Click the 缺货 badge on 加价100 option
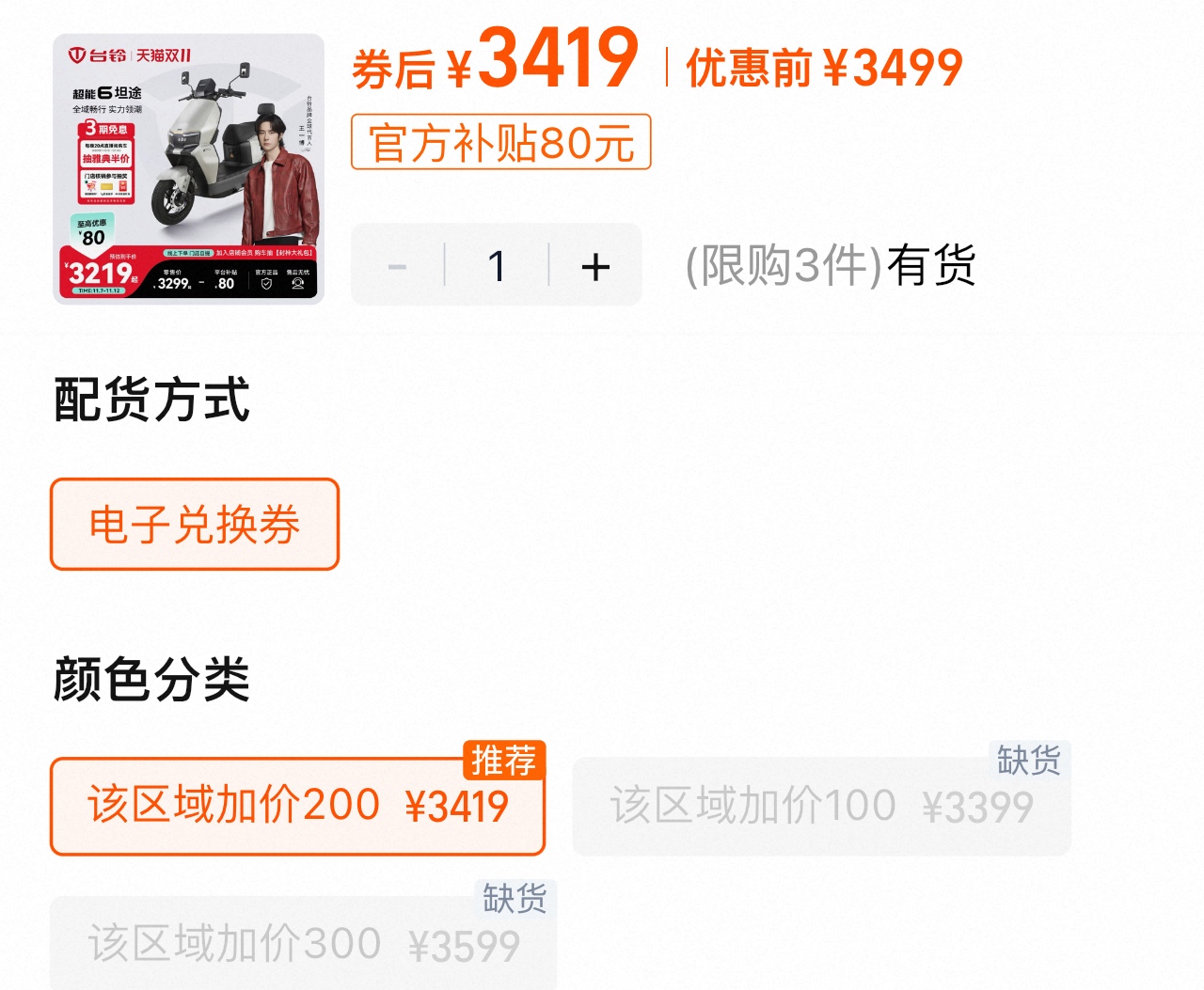Viewport: 1204px width, 990px height. [1029, 760]
